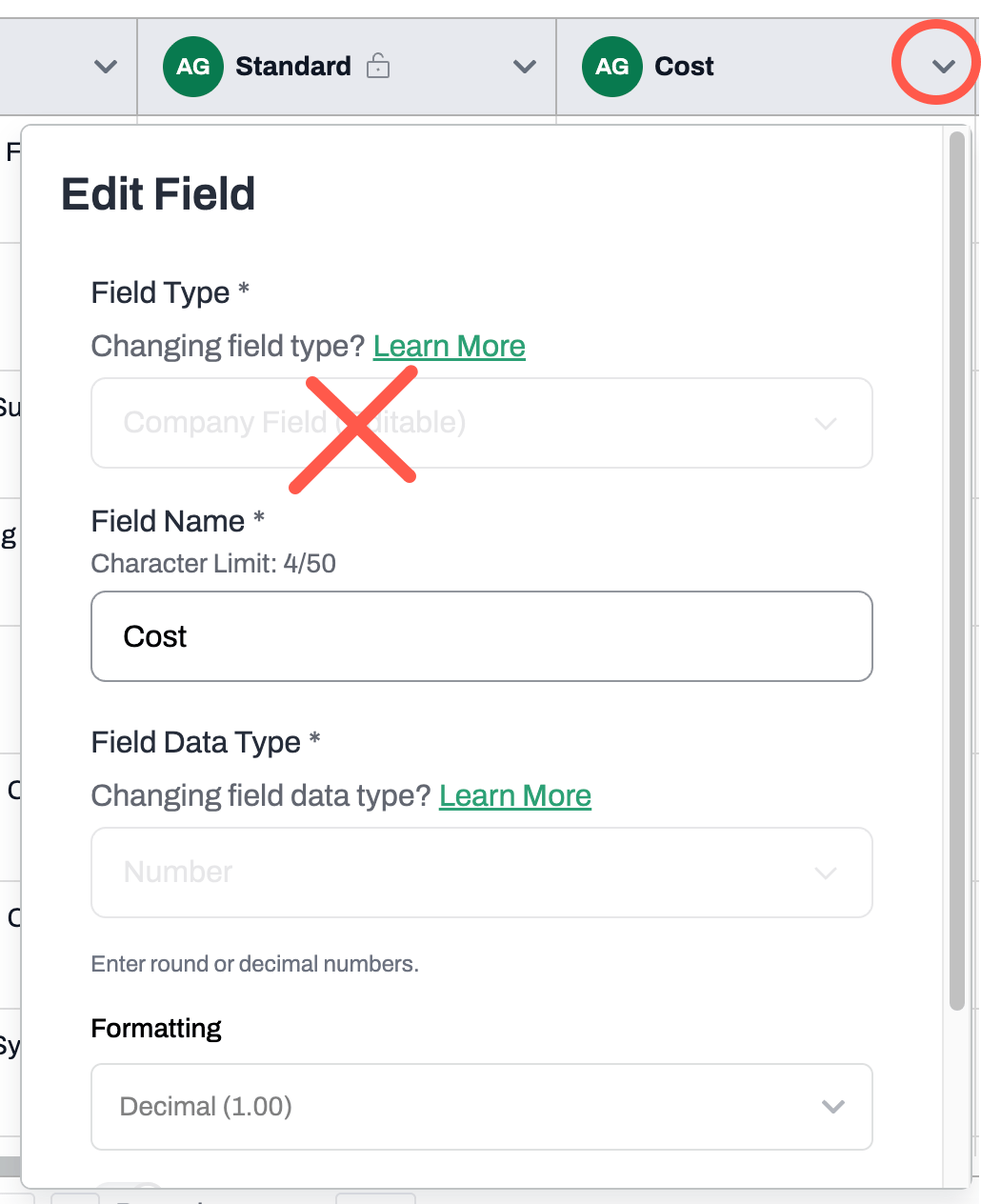Click the Field Name input containing Cost

tap(482, 636)
